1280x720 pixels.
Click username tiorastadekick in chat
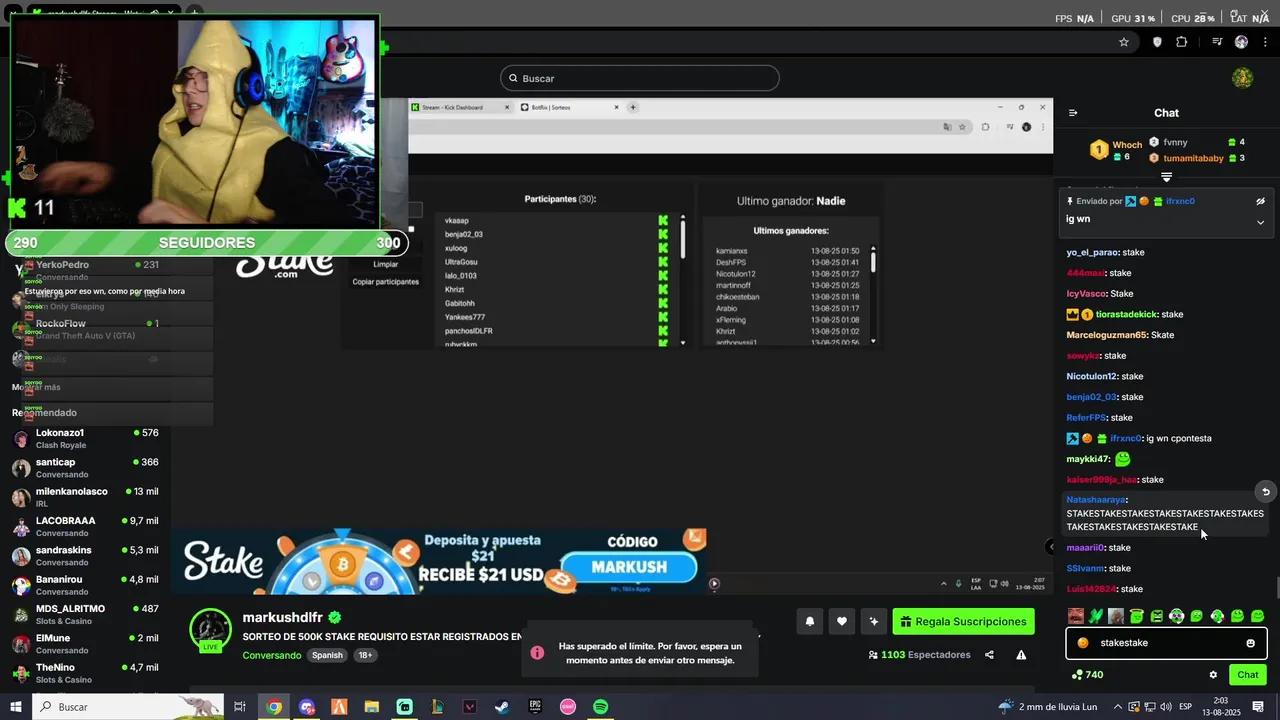pos(1125,314)
